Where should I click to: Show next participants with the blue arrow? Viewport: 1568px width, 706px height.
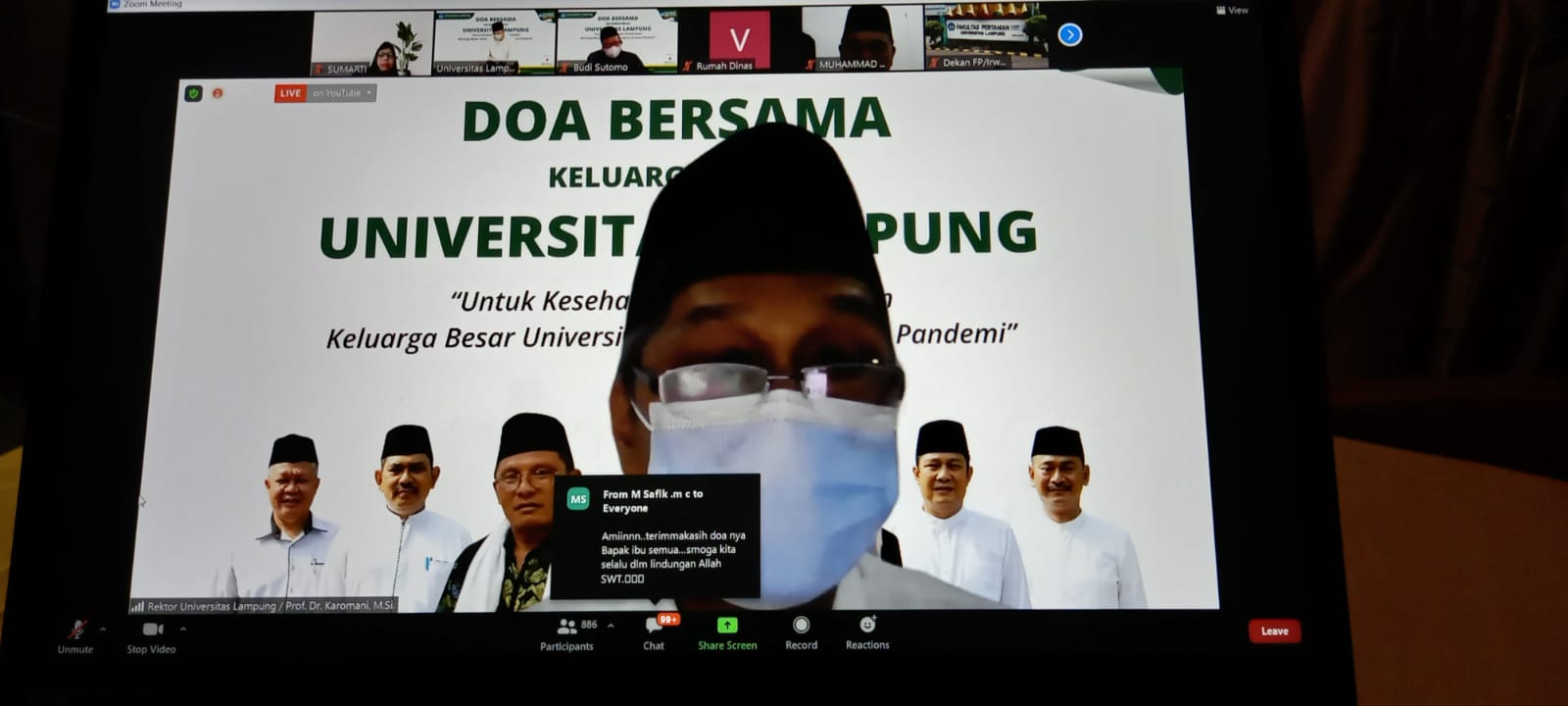[1070, 35]
